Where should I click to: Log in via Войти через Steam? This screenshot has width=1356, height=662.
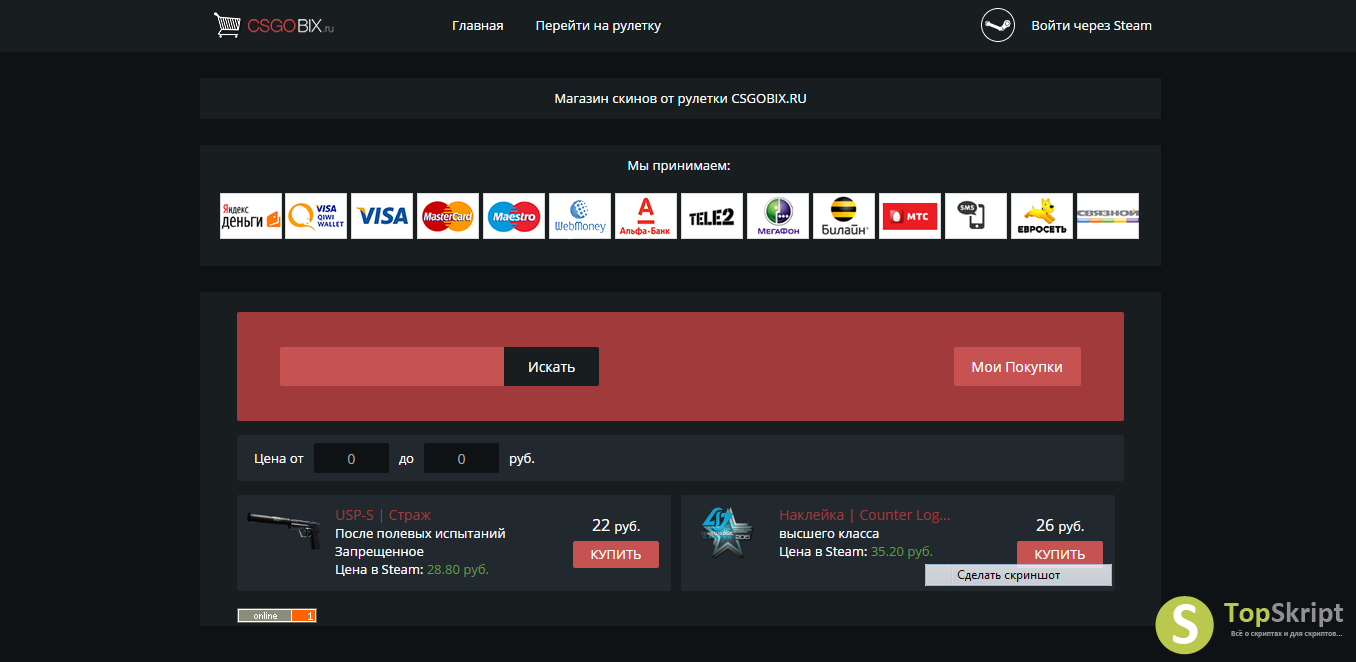[1092, 26]
